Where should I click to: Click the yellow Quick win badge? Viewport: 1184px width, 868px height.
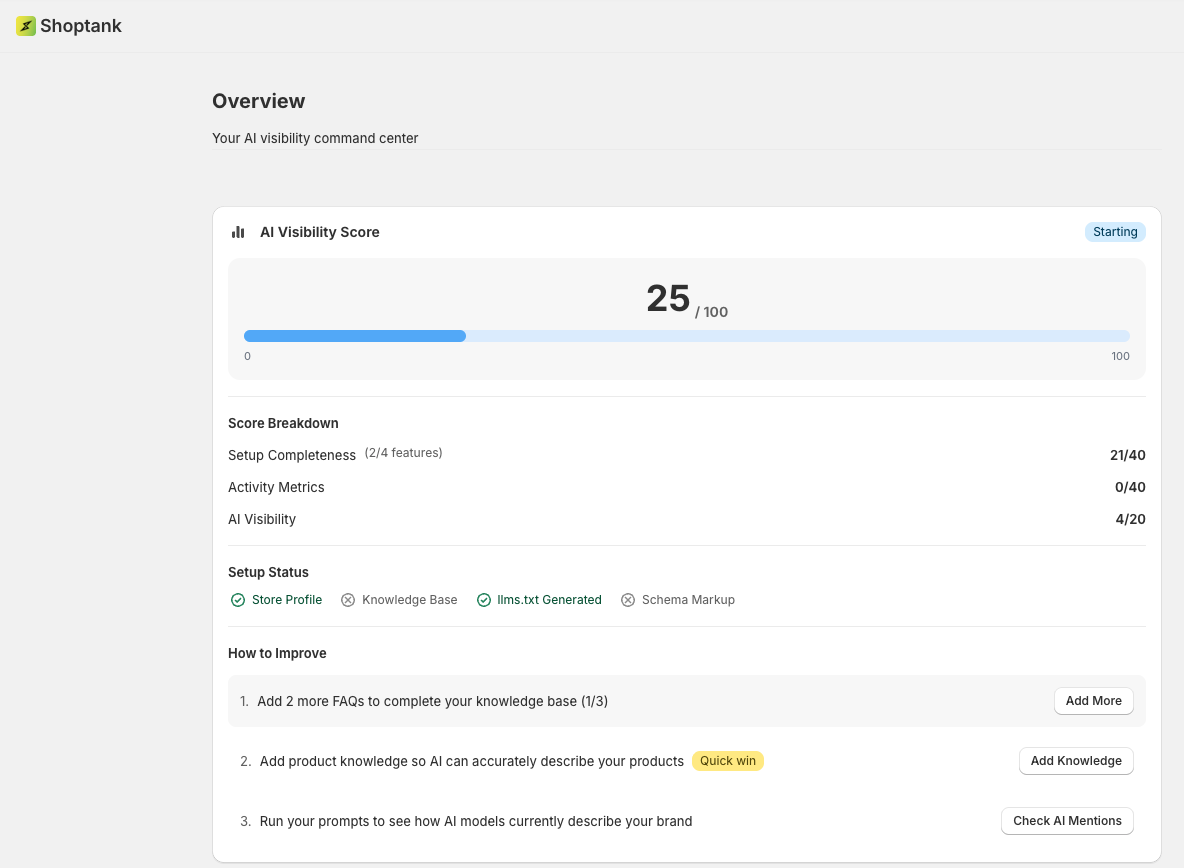click(x=727, y=761)
